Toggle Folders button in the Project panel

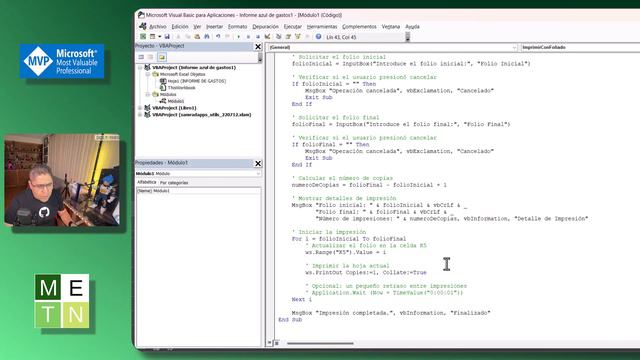click(162, 57)
